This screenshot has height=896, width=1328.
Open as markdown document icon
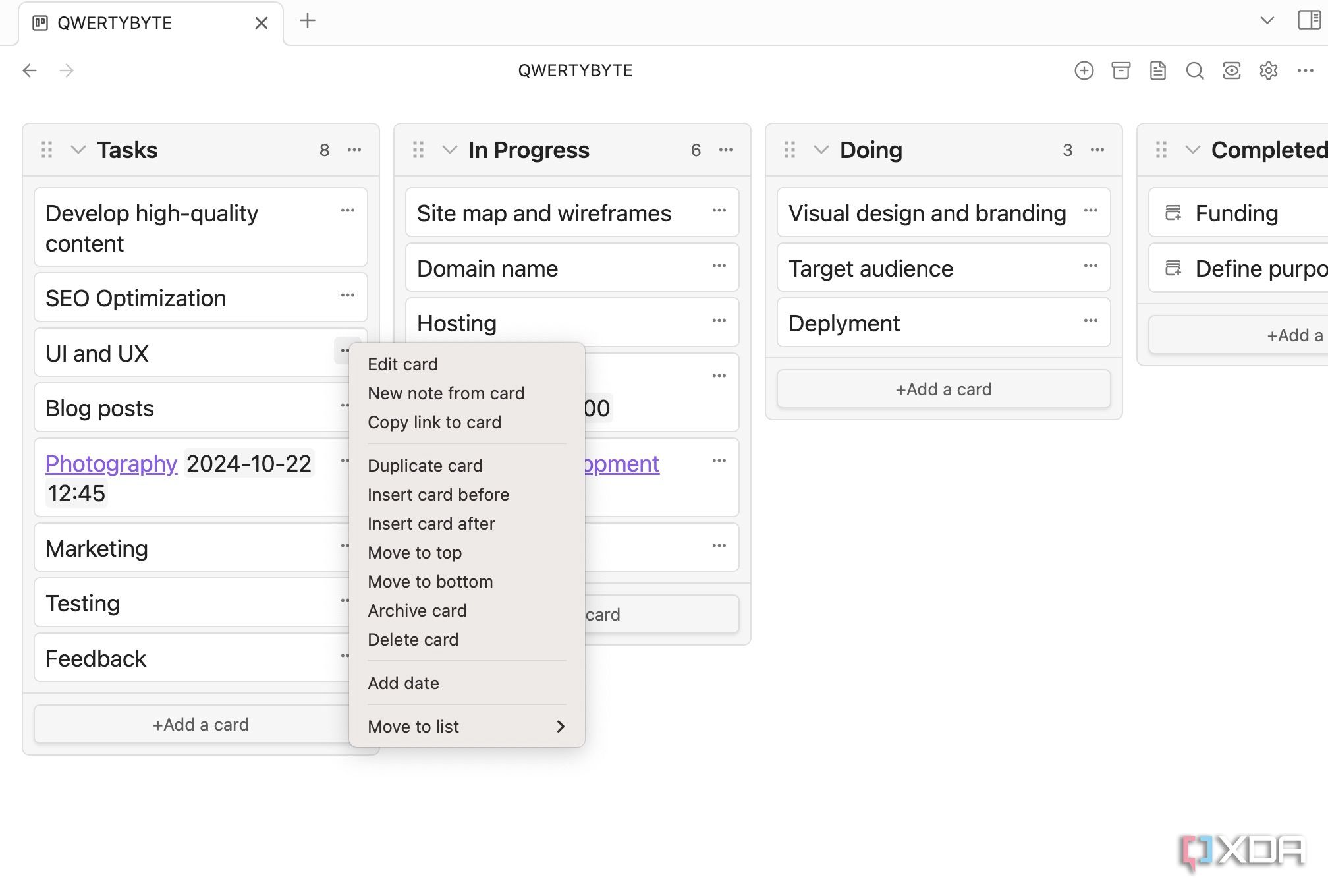[1157, 70]
